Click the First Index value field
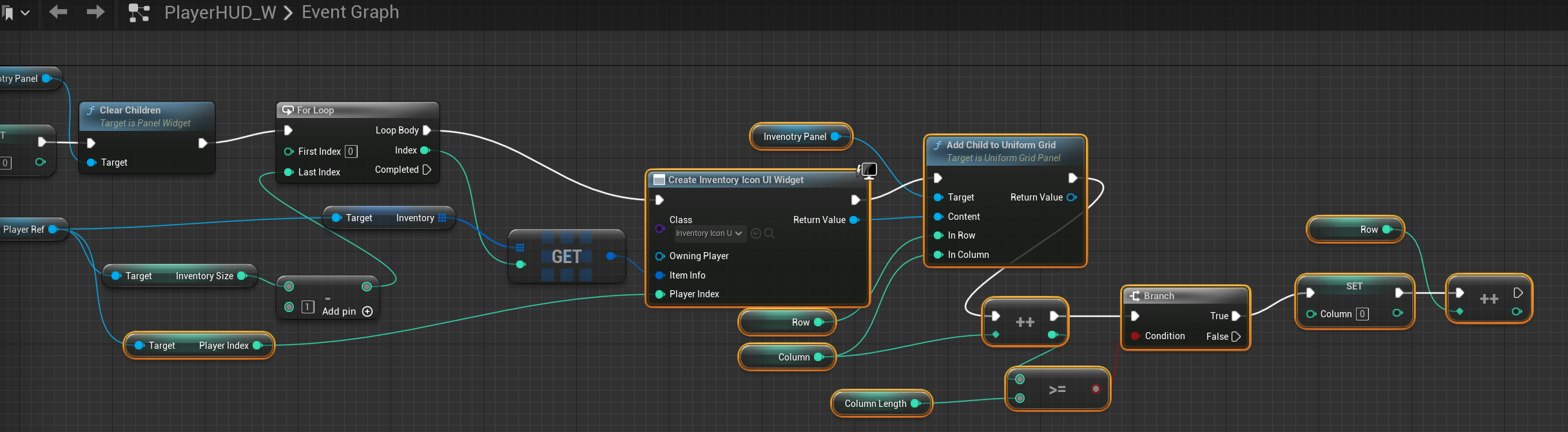1568x432 pixels. pyautogui.click(x=351, y=152)
